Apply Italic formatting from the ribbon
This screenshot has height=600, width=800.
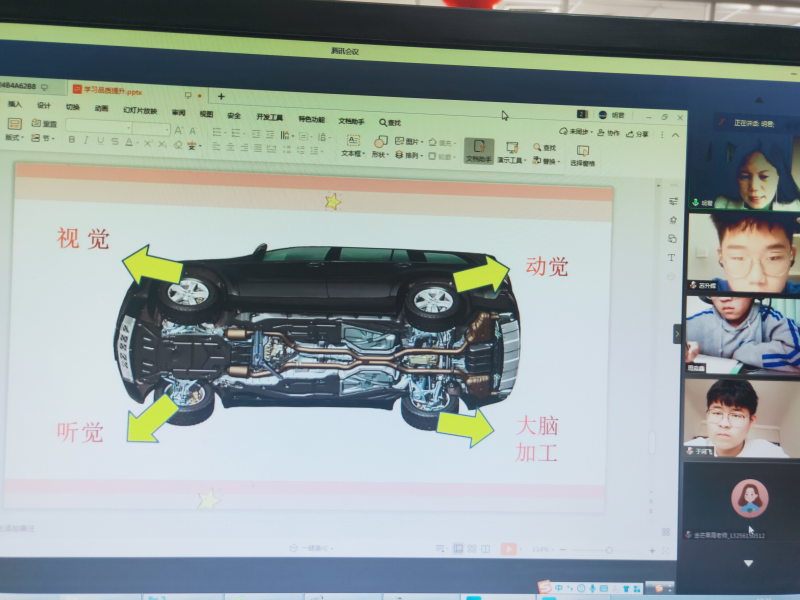(86, 141)
